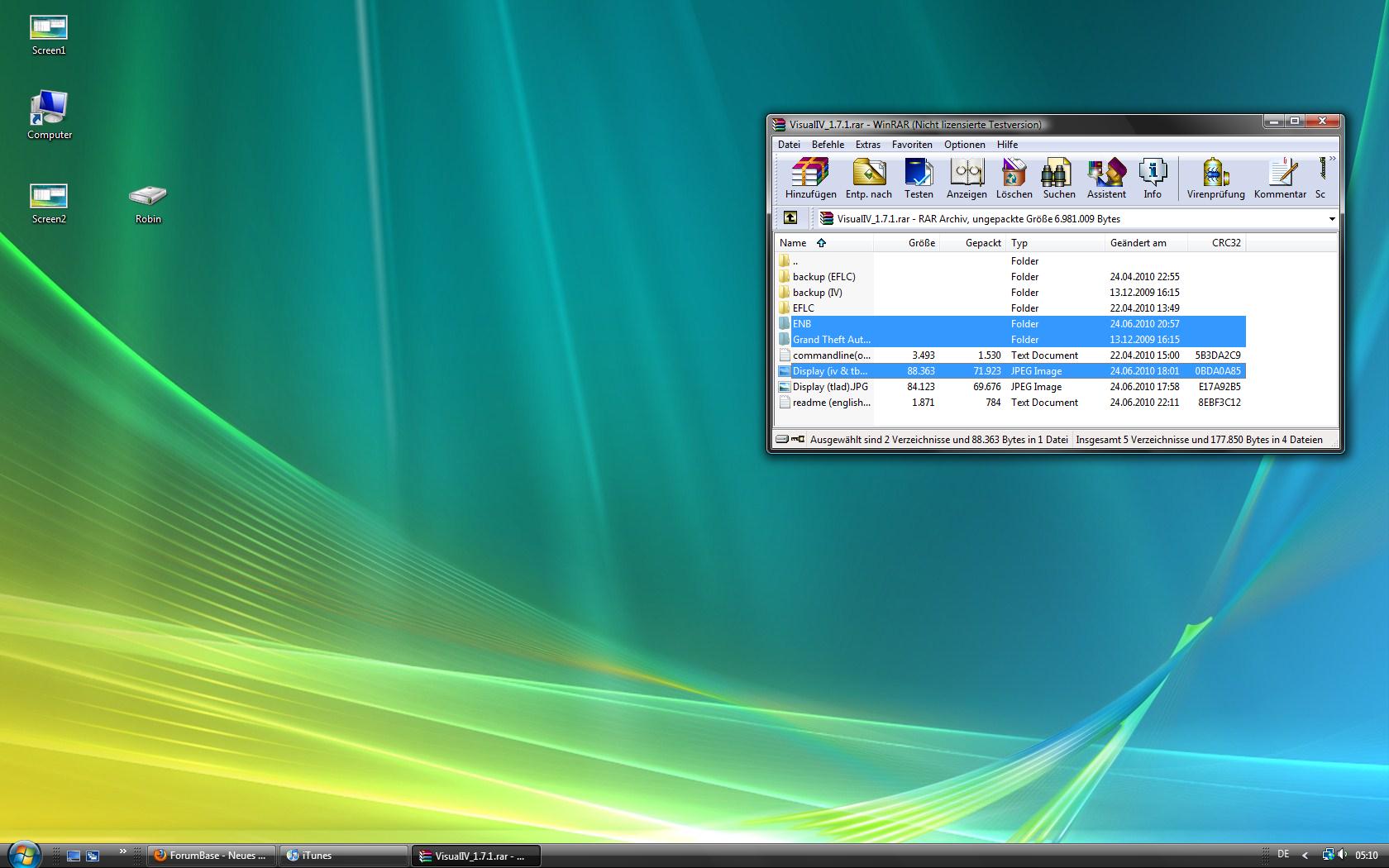Click the network tray icon
The width and height of the screenshot is (1389, 868).
(x=1328, y=855)
